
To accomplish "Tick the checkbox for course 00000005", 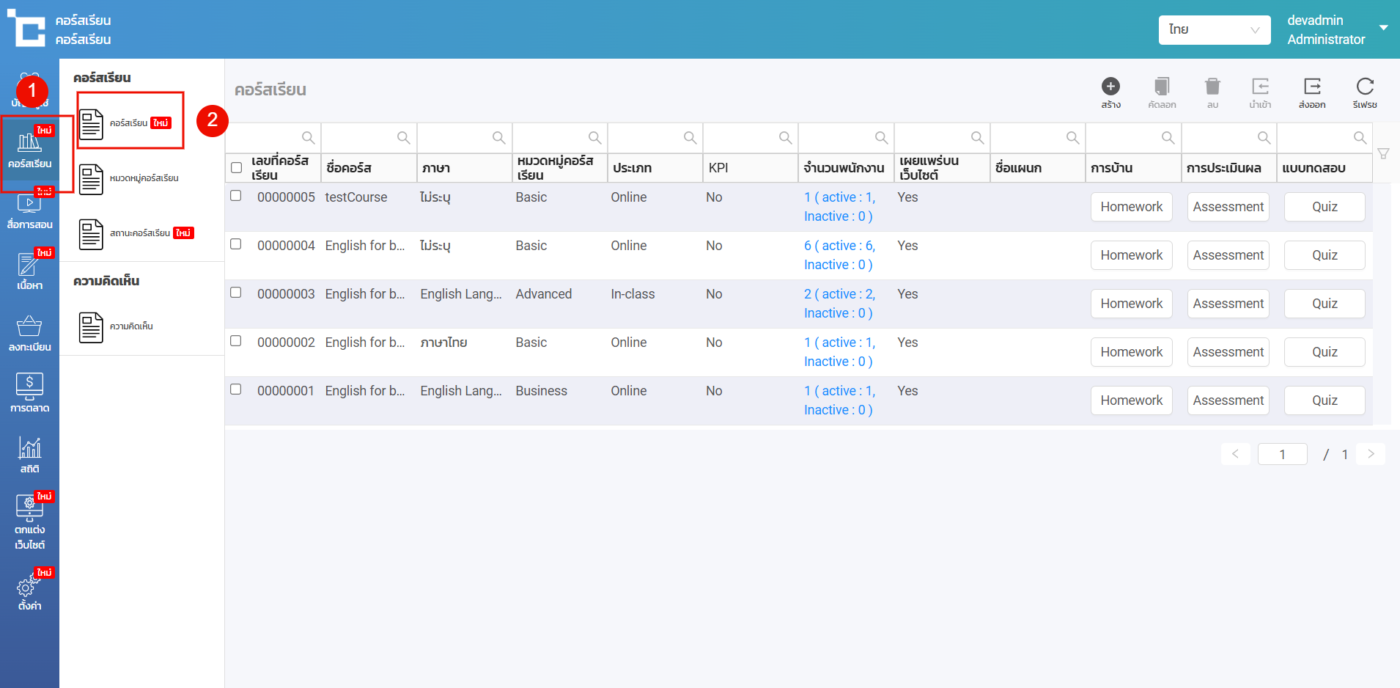I will pyautogui.click(x=236, y=196).
